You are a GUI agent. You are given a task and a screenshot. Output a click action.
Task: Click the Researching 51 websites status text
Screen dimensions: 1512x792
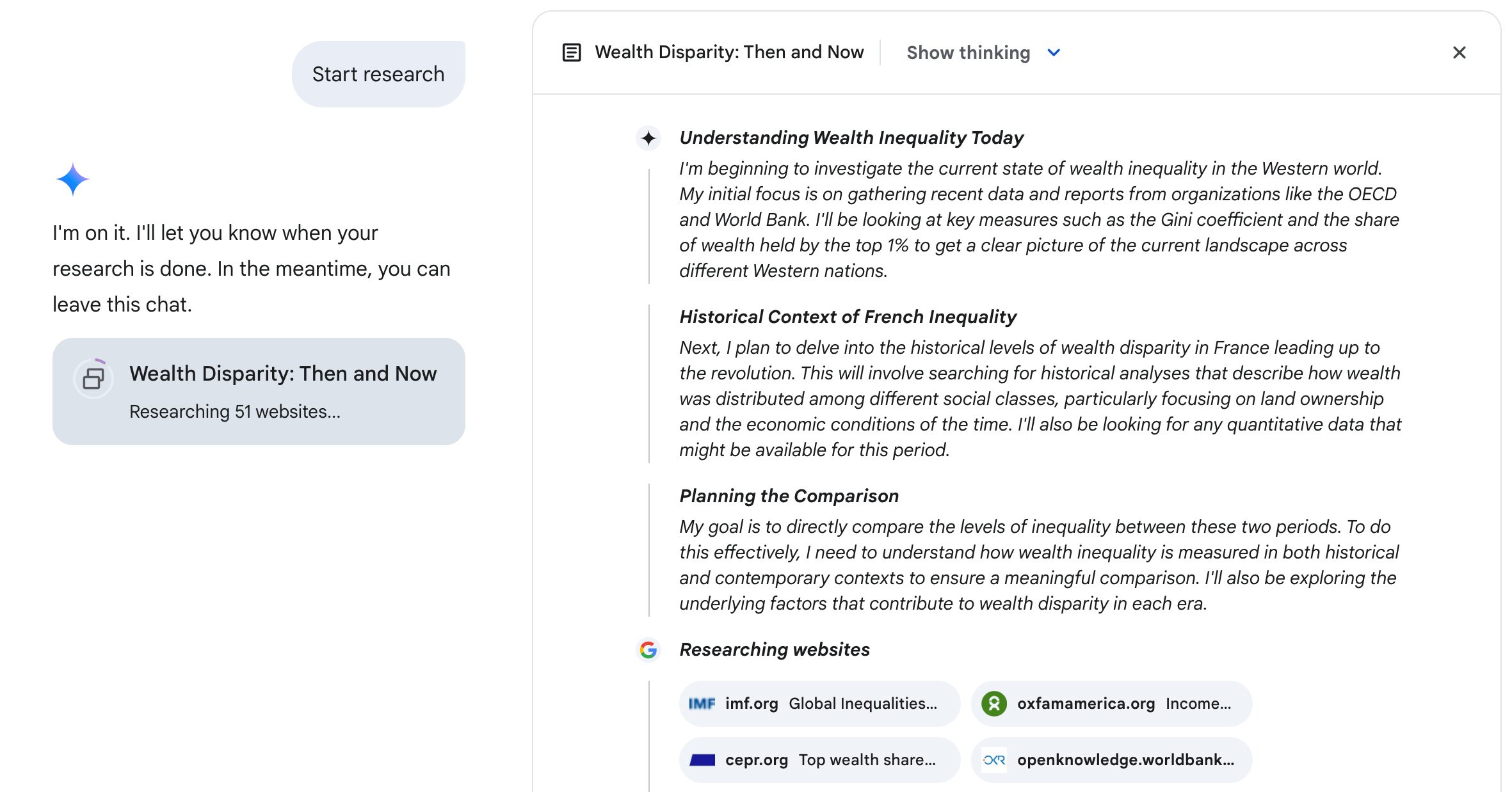[235, 412]
